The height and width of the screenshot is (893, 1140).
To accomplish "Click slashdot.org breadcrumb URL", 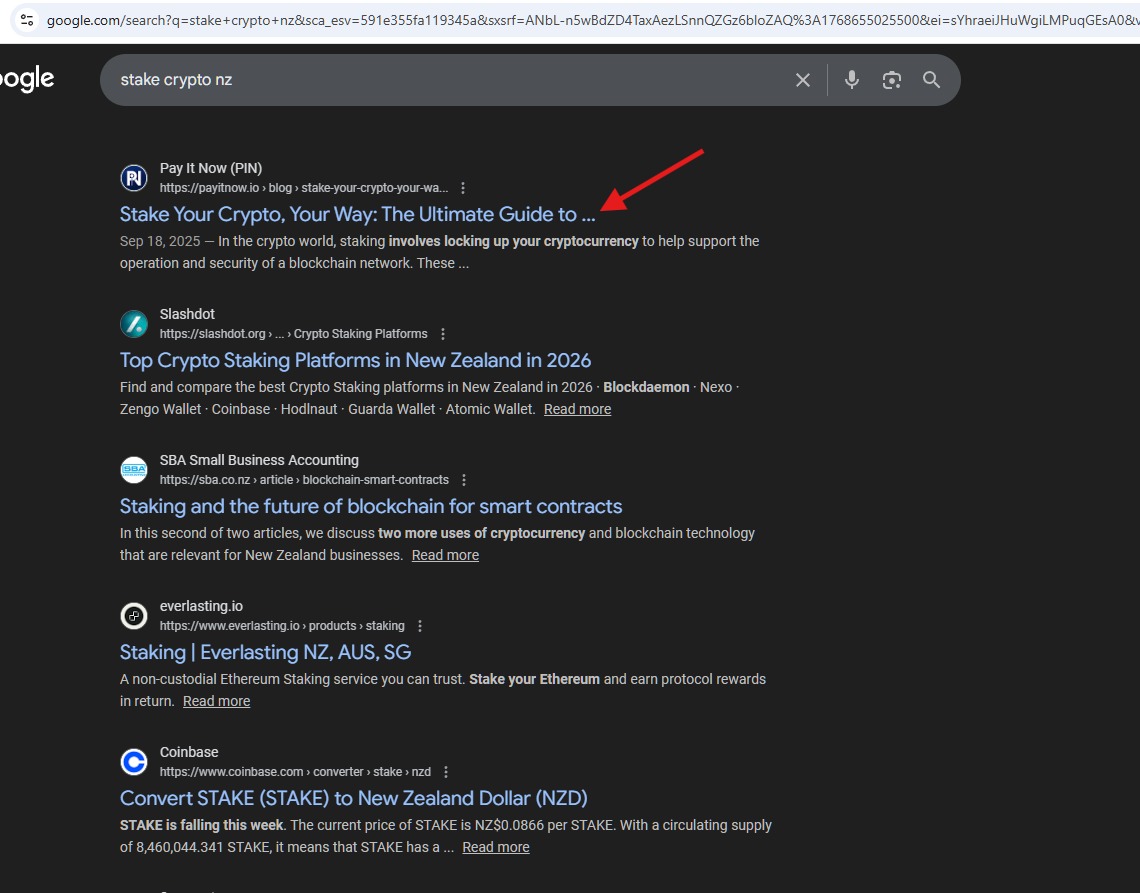I will 294,335.
